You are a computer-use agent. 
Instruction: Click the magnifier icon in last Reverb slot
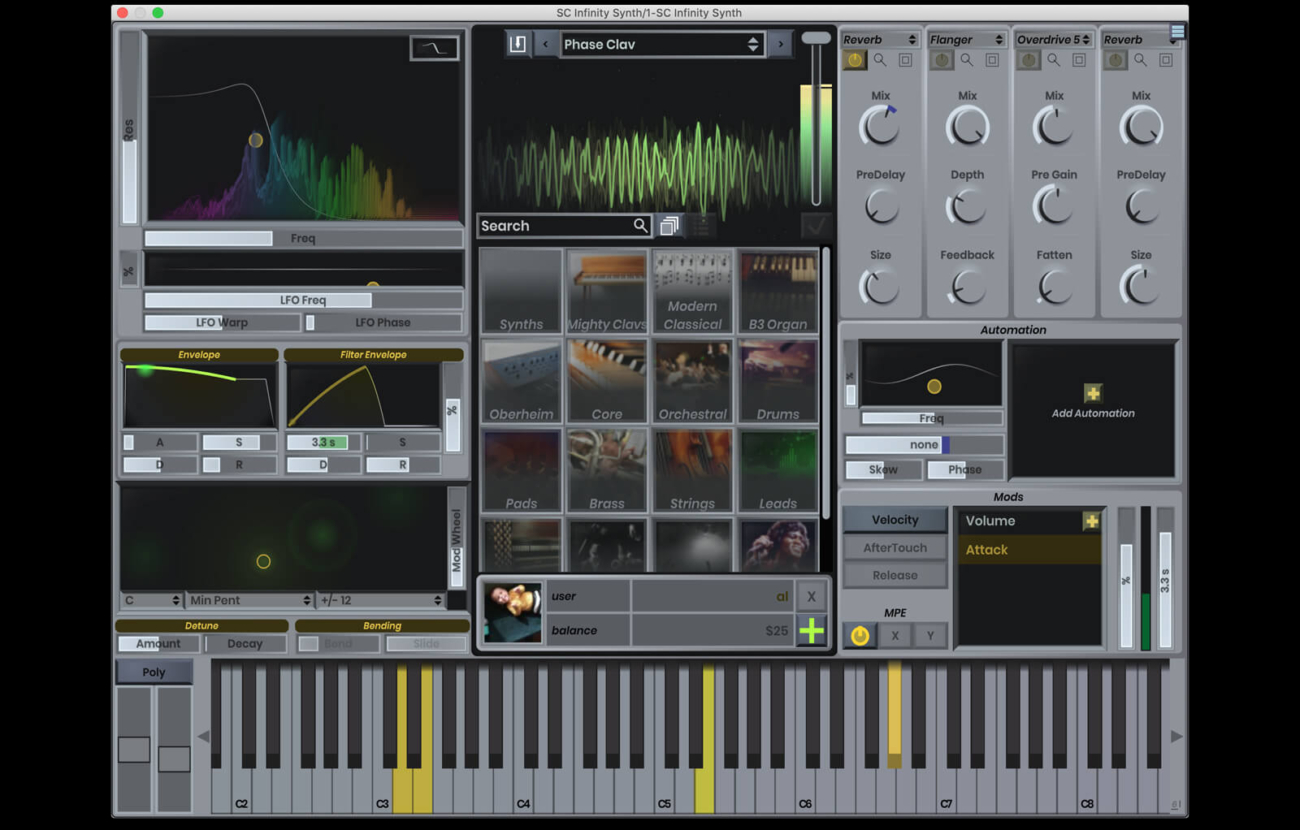point(1140,60)
